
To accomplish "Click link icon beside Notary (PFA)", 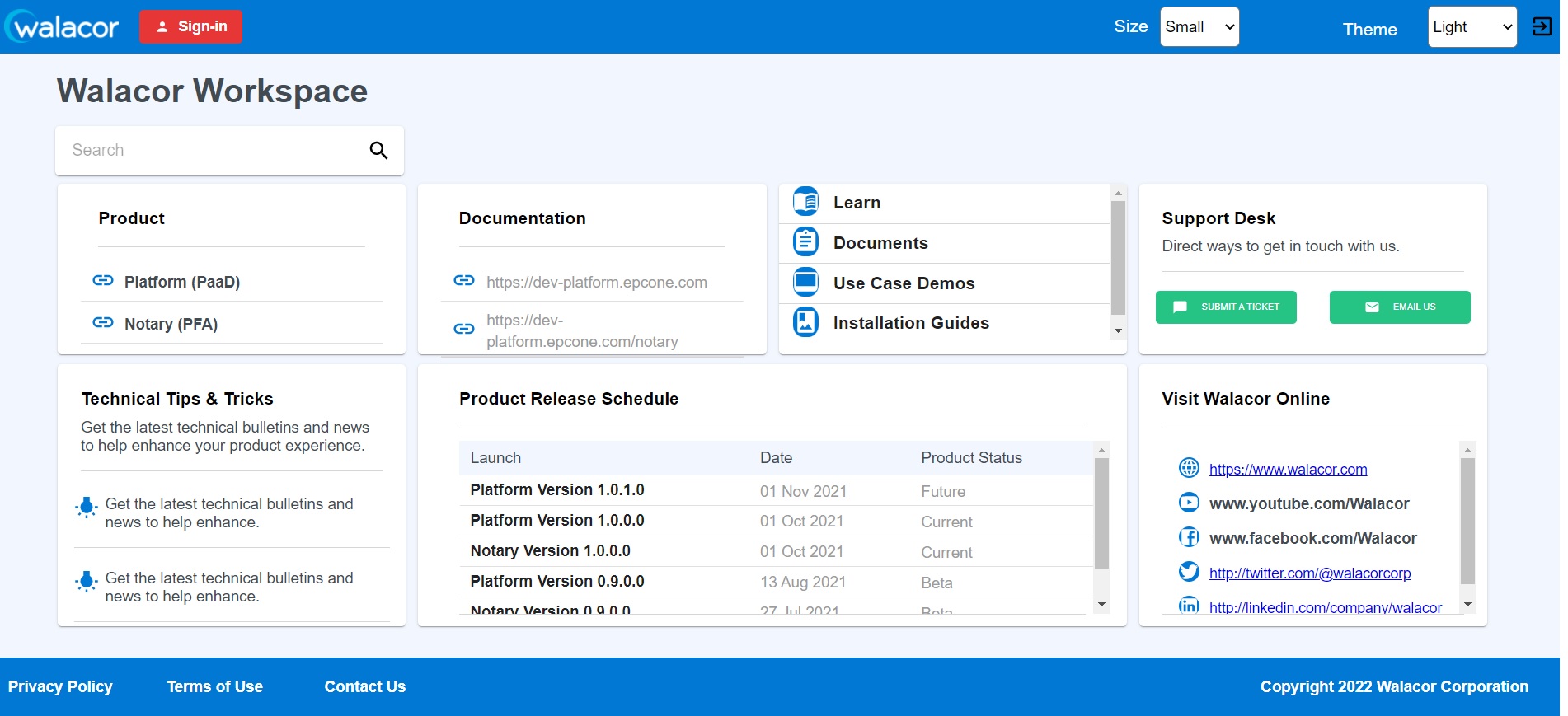I will tap(103, 323).
